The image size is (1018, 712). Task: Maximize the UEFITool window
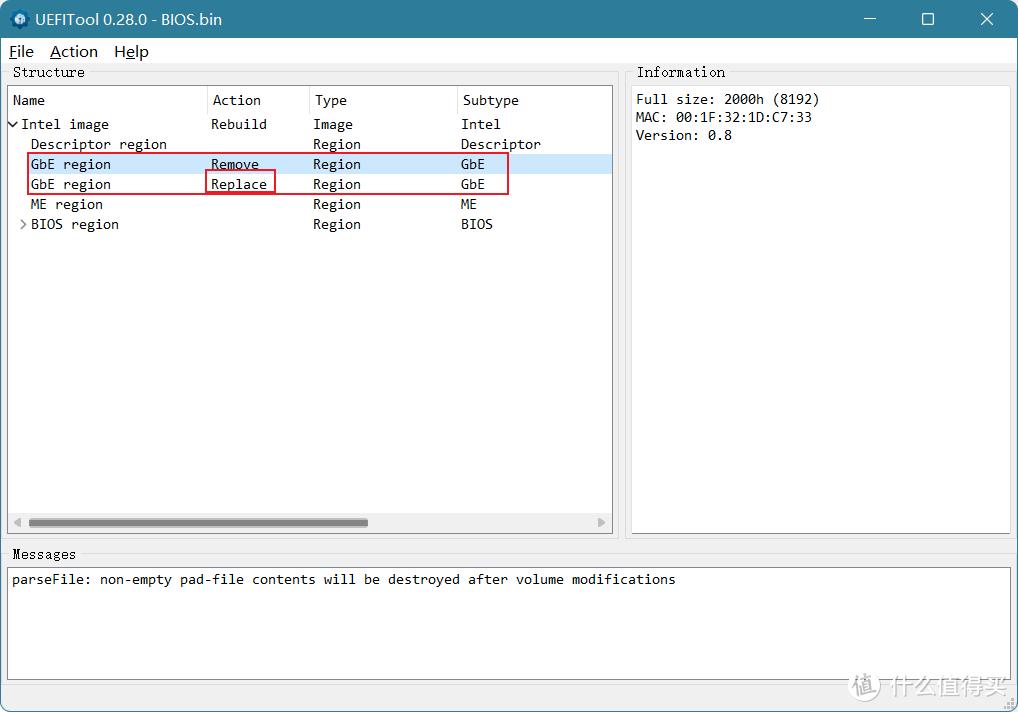click(927, 19)
